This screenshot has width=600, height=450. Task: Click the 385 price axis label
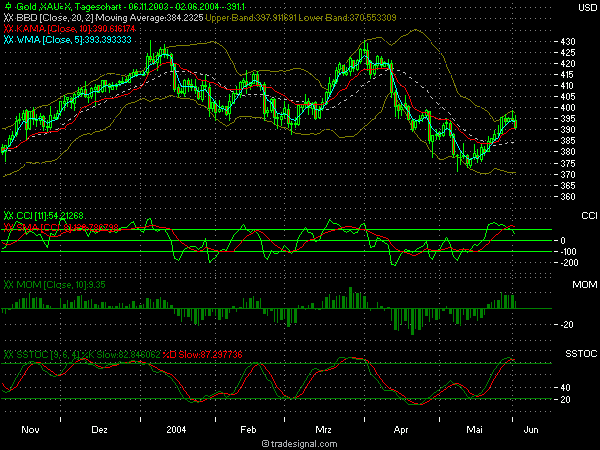(x=568, y=141)
